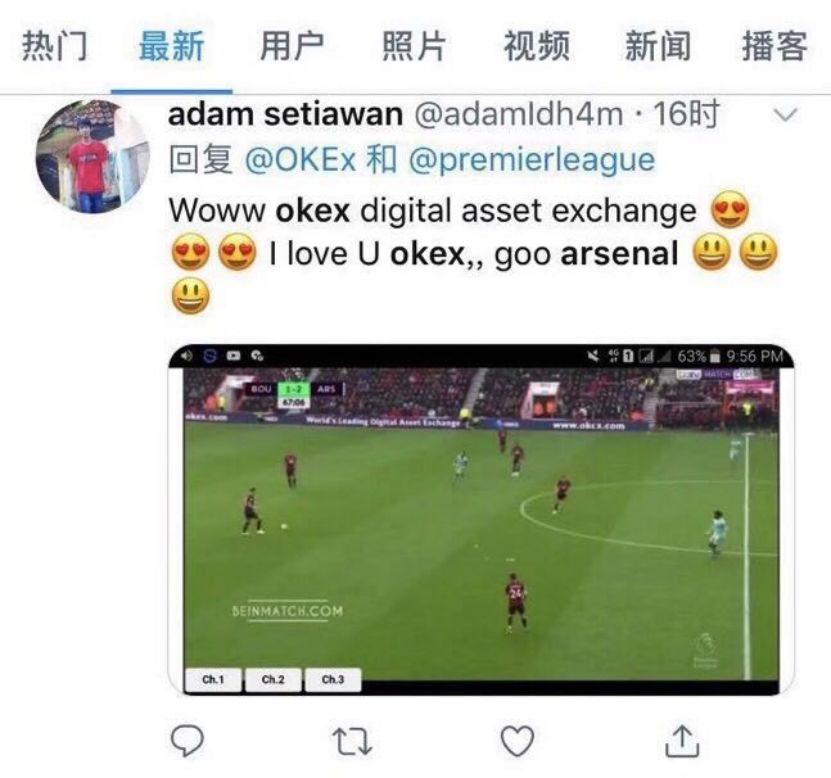Select the 最新 tab

[x=171, y=46]
